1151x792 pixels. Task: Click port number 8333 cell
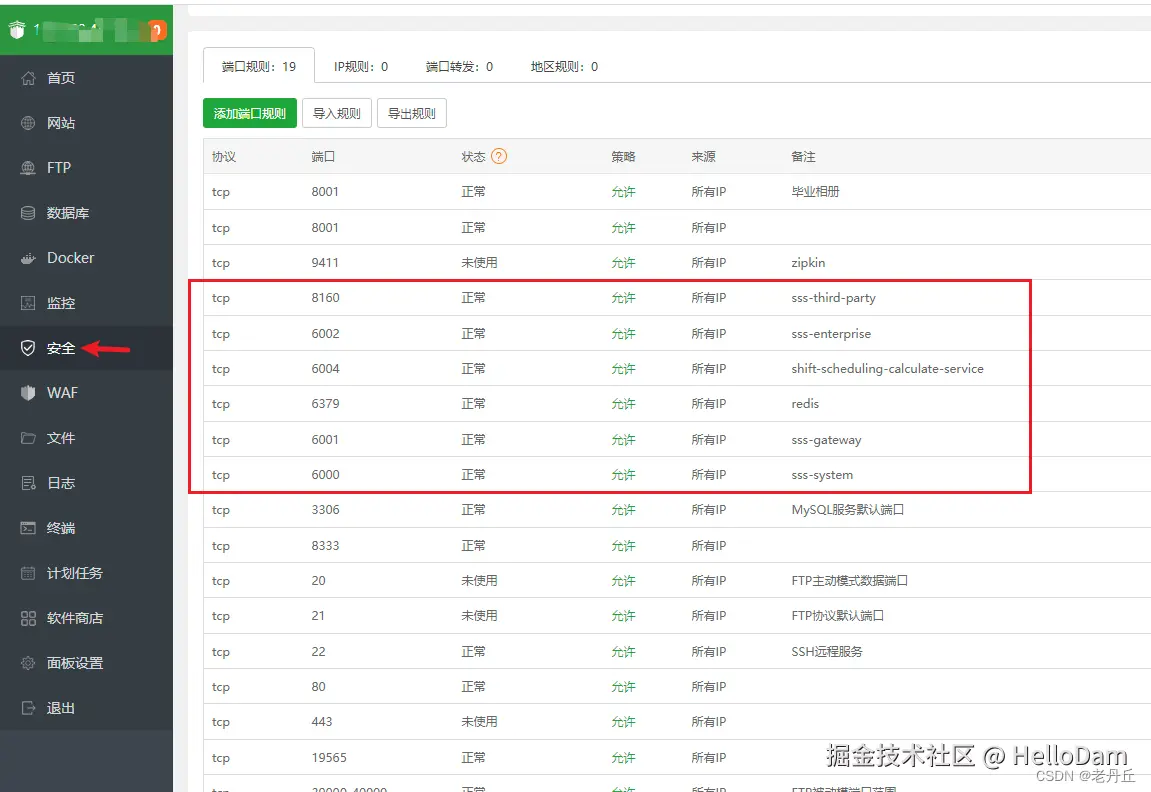pyautogui.click(x=325, y=545)
